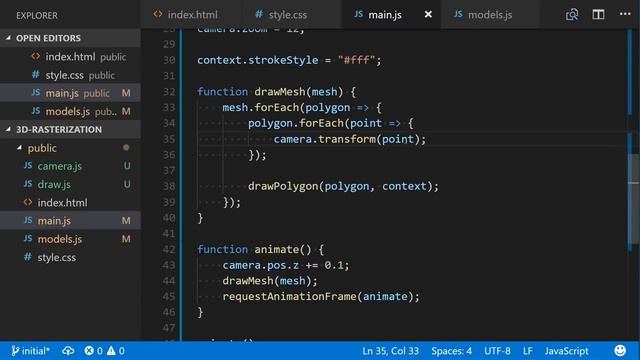Click the context.strokeStyle assignment line

(x=289, y=60)
